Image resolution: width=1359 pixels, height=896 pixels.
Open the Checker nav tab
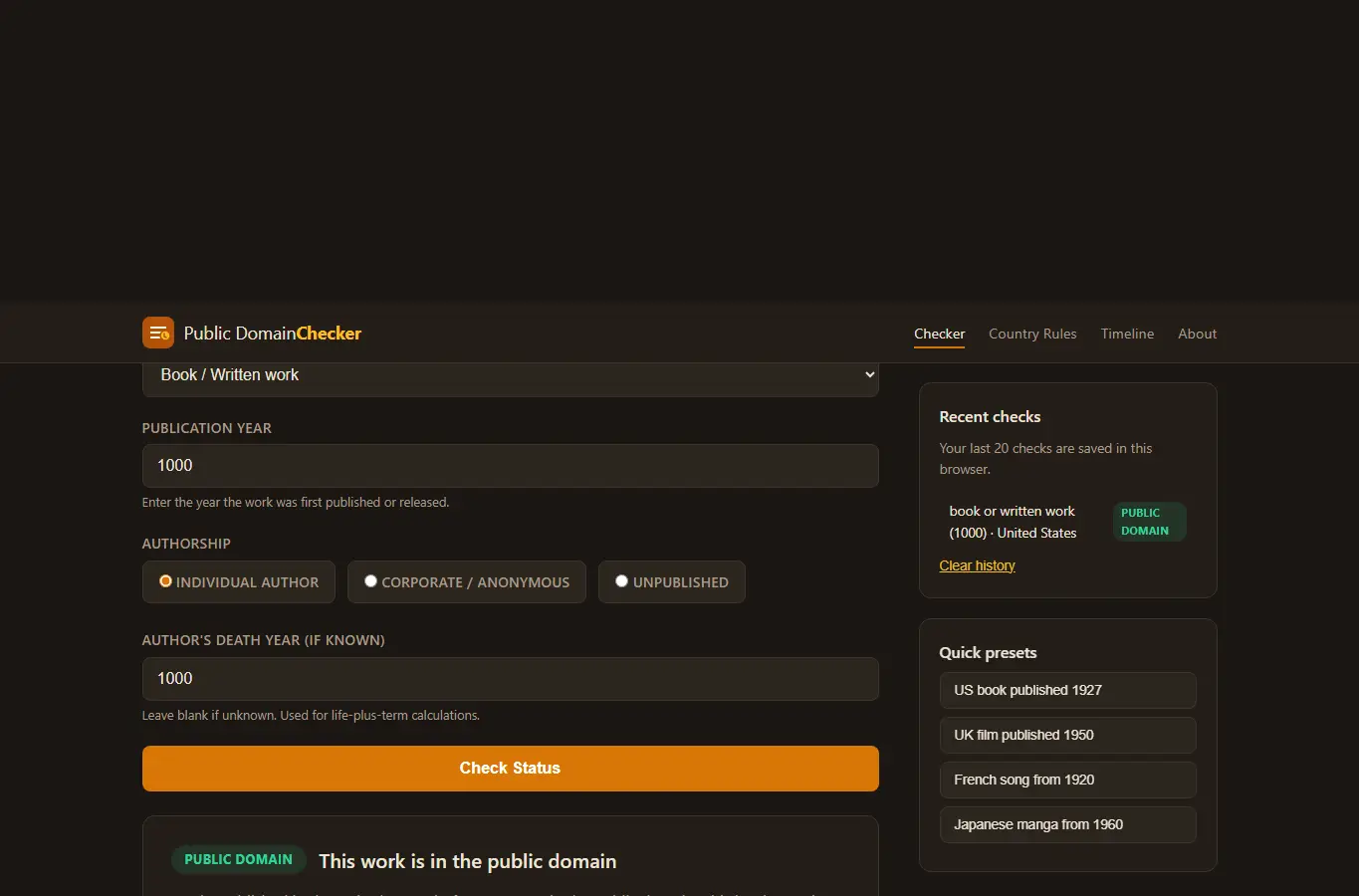[940, 334]
